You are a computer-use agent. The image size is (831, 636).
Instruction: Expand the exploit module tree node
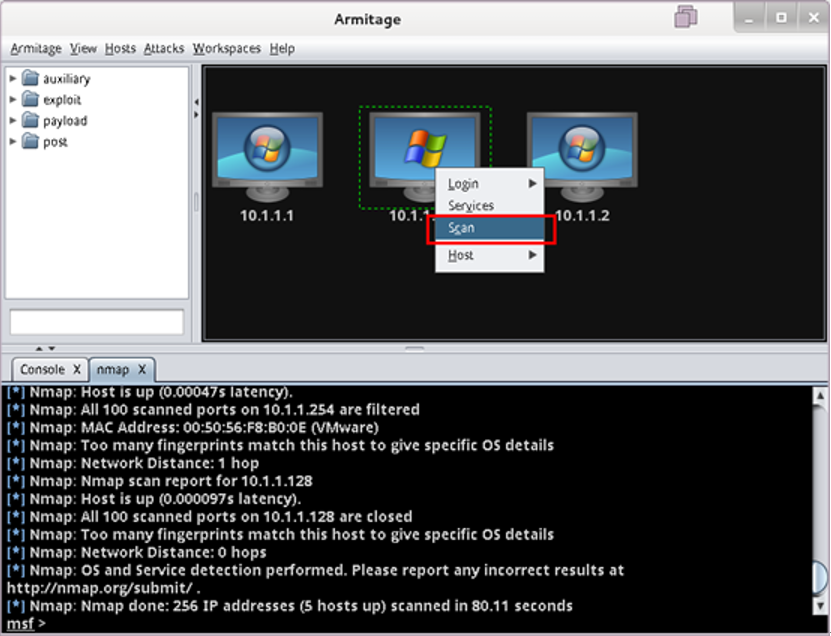click(x=13, y=99)
